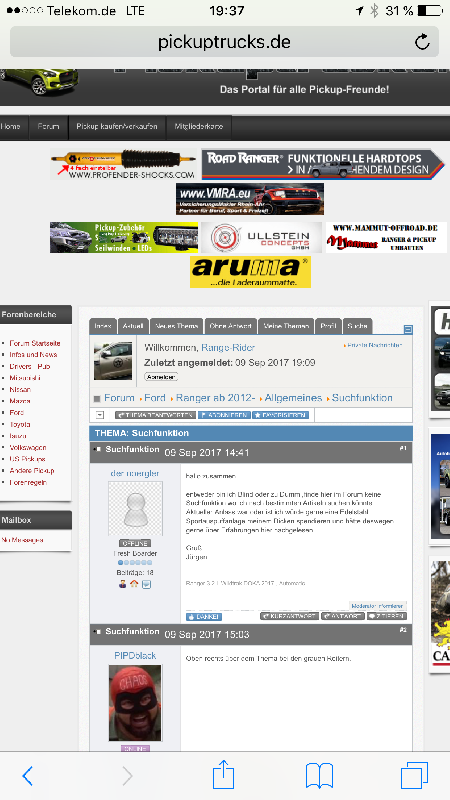
Task: Open topic actions dropdown arrow
Action: [99, 415]
